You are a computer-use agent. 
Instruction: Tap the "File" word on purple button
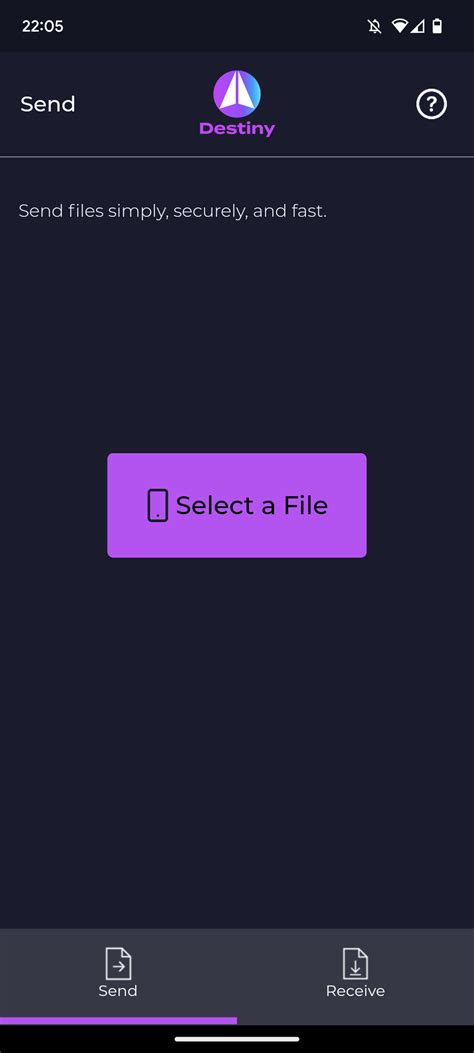[305, 505]
